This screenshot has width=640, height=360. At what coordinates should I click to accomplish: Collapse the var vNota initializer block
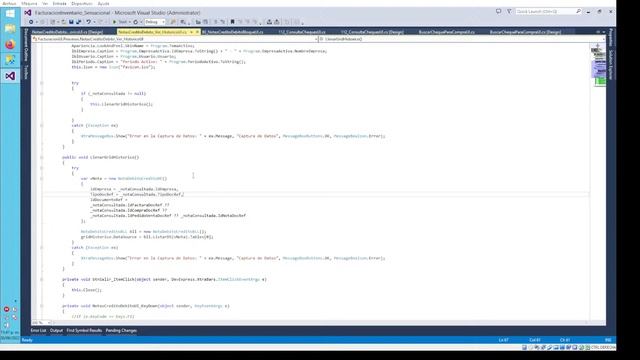click(x=42, y=179)
